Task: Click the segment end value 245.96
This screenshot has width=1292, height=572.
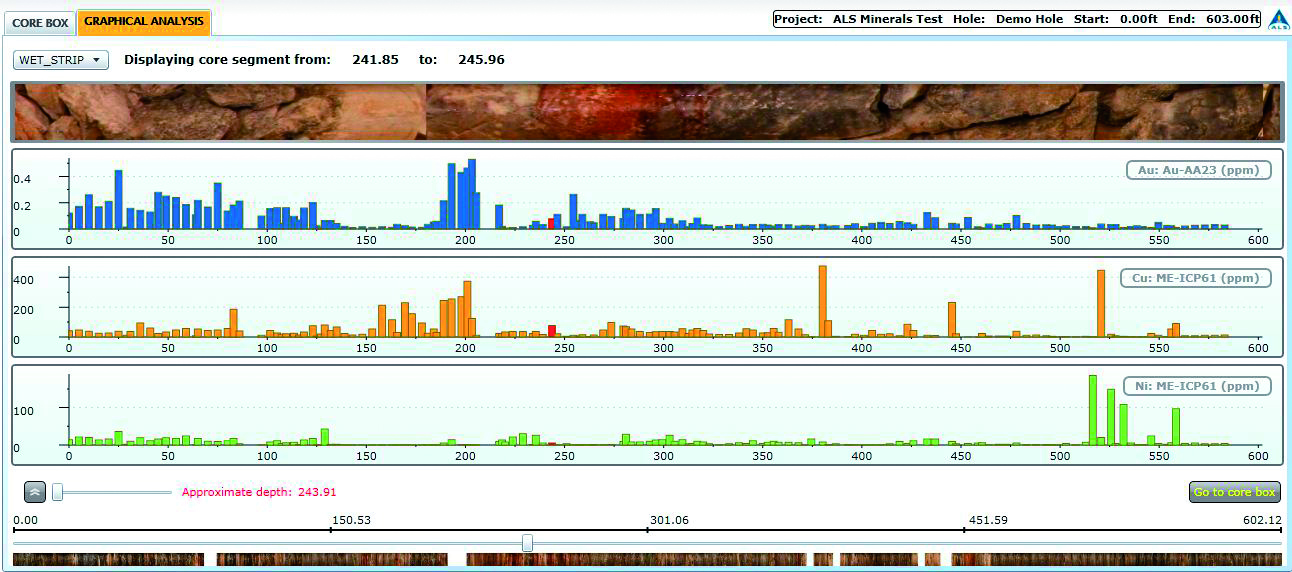Action: 481,60
